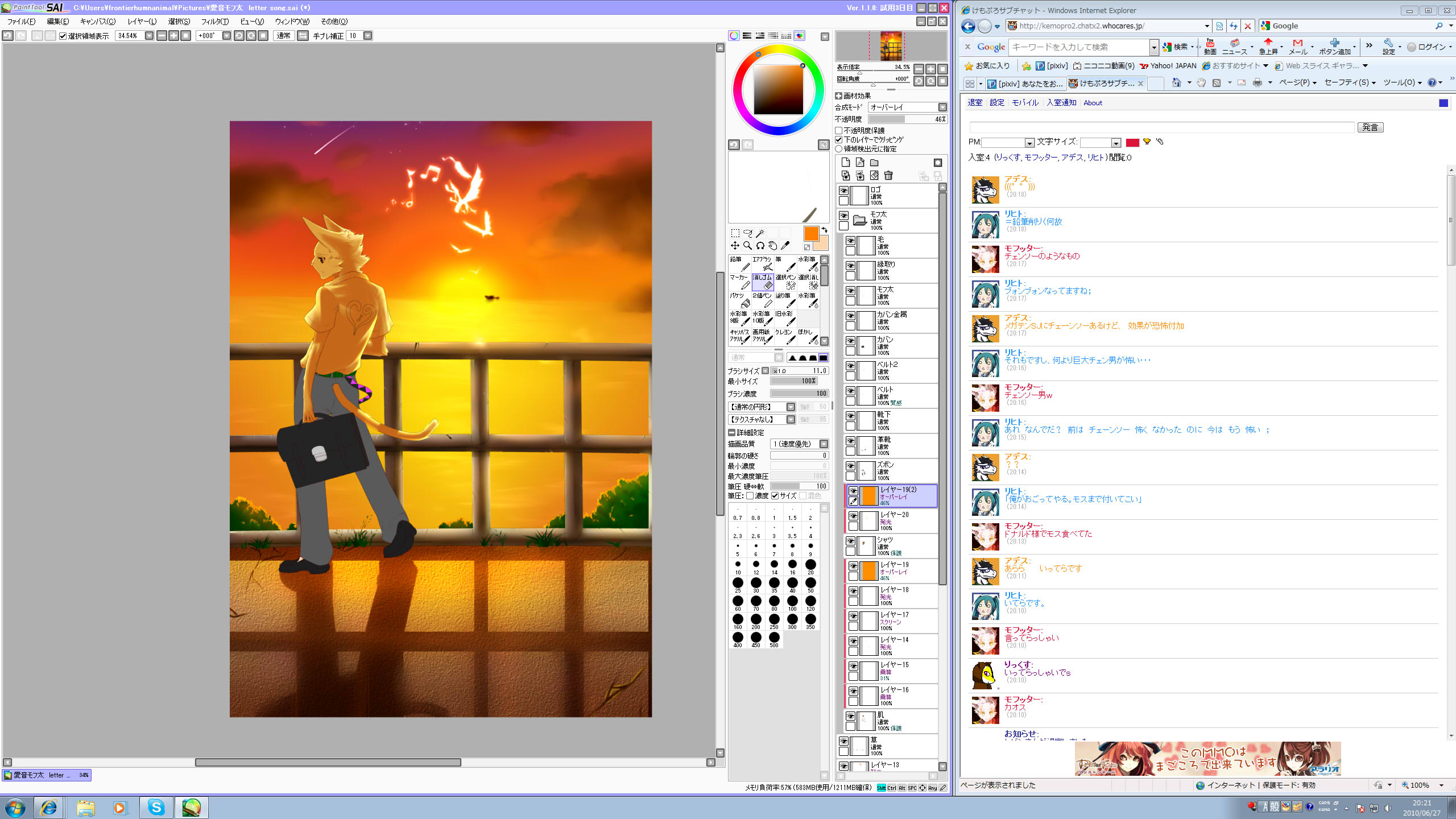Open the レイヤー(L) menu
Viewport: 1456px width, 819px height.
click(x=142, y=22)
